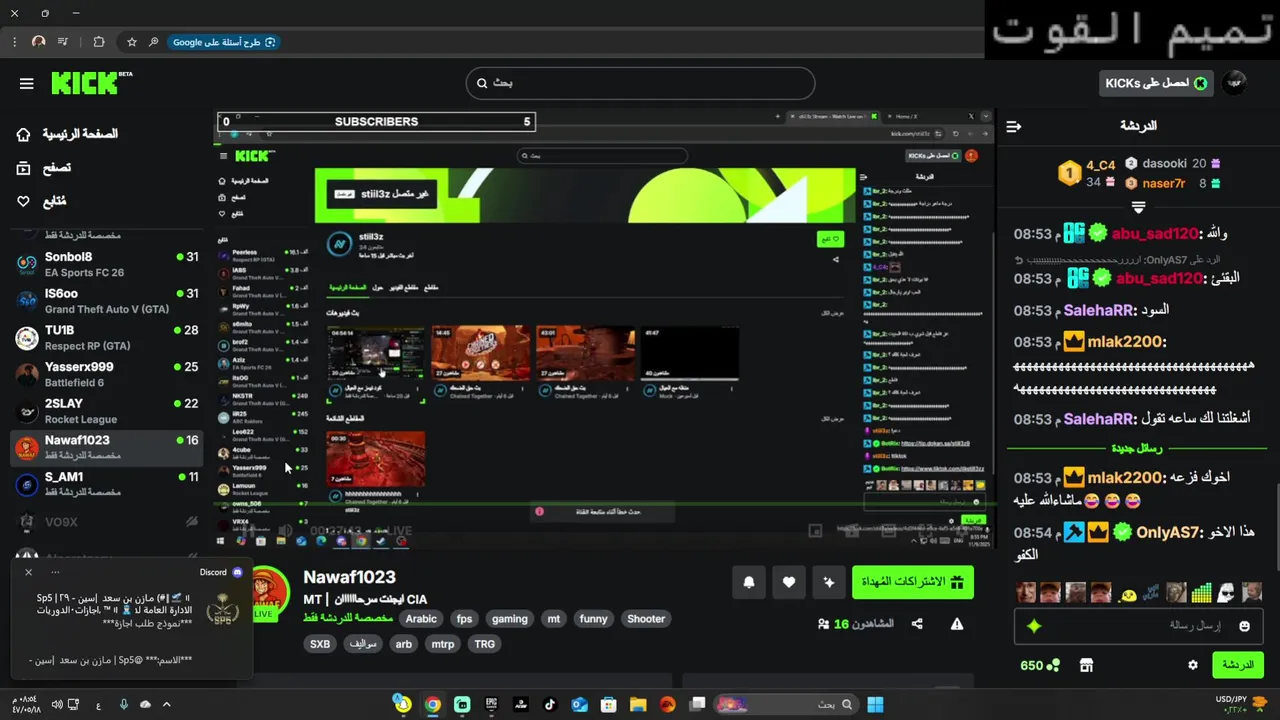Screen dimensions: 1280x720
Task: Open the emoji picker in chat
Action: (x=1244, y=626)
